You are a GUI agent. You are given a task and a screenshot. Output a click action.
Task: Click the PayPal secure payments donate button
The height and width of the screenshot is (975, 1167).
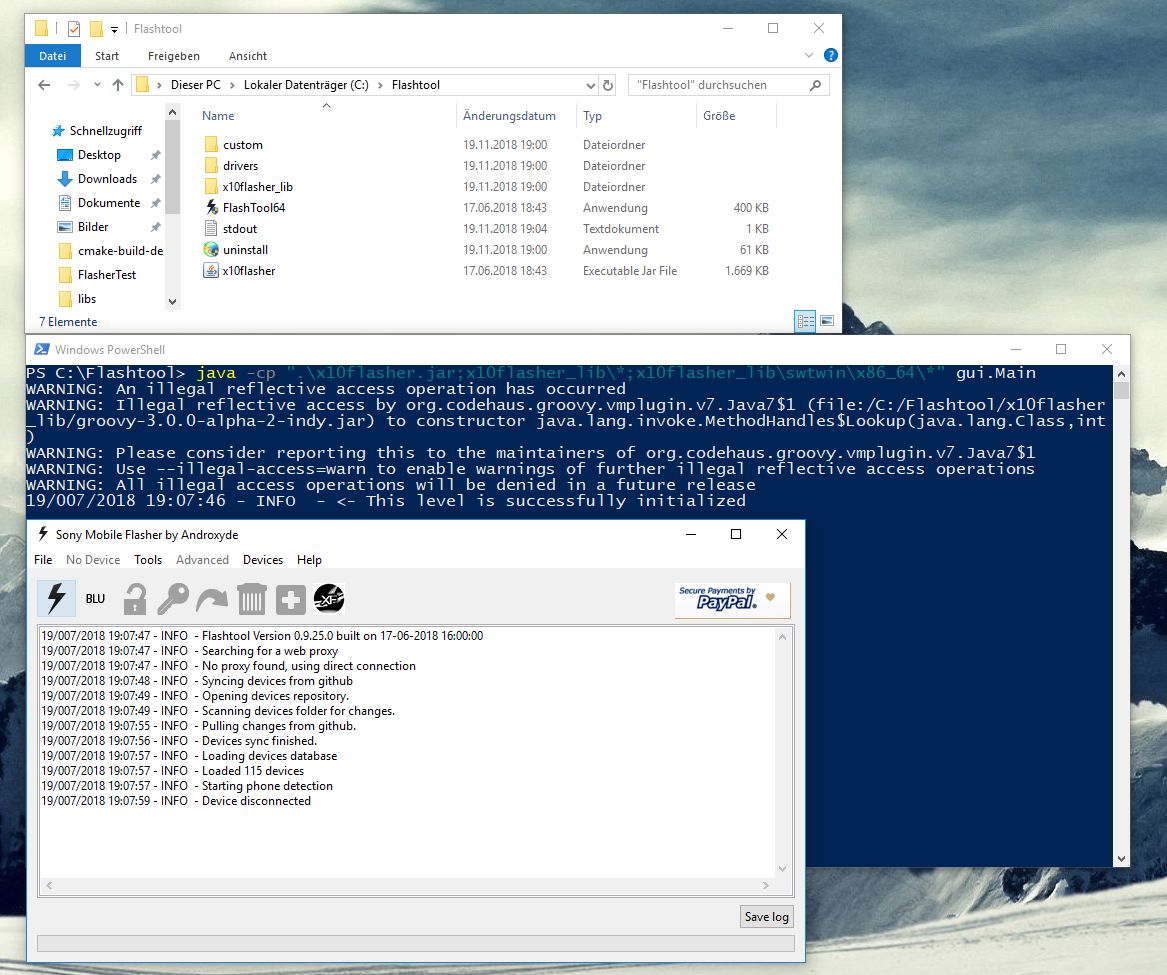[732, 600]
